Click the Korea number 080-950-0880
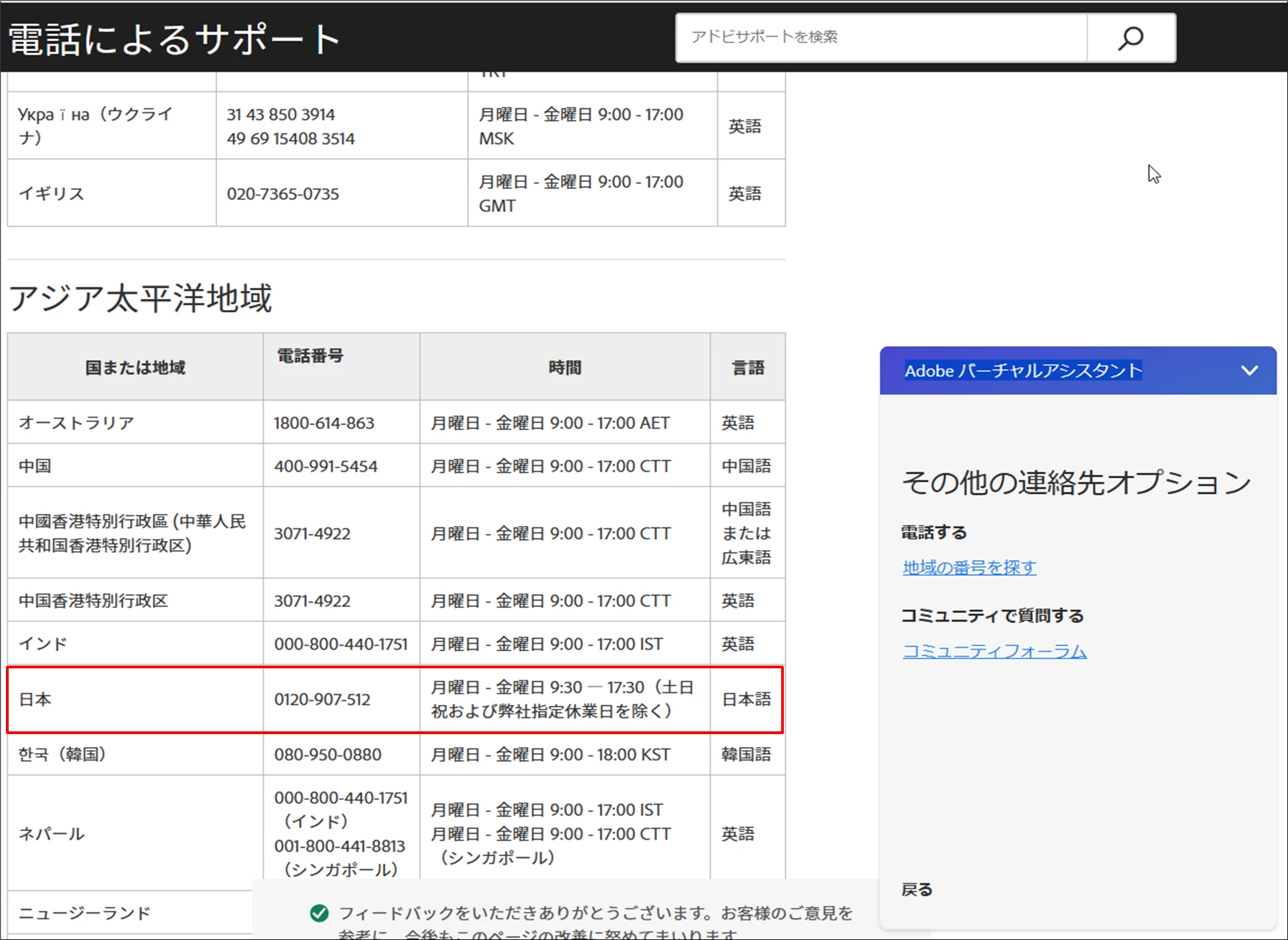This screenshot has height=940, width=1288. pos(327,755)
